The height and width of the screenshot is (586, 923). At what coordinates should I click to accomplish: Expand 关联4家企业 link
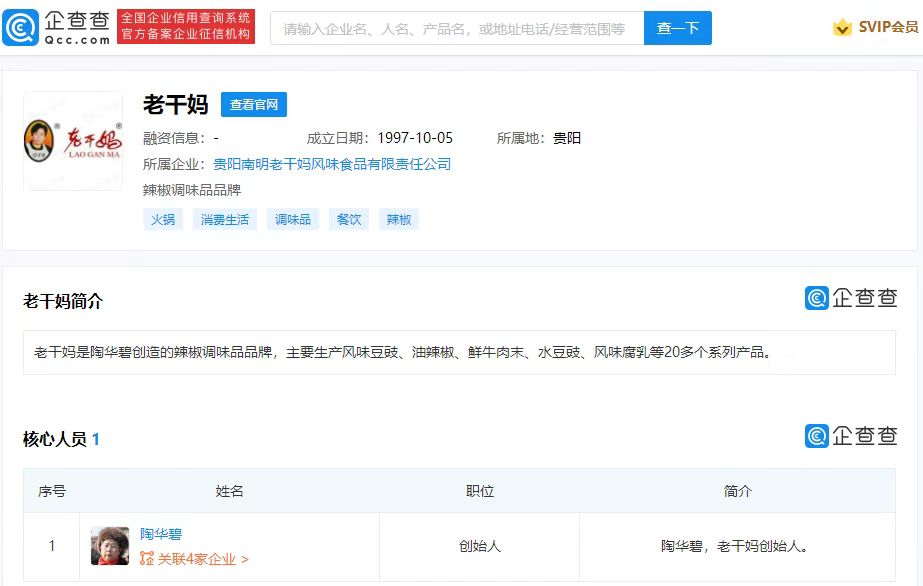202,559
